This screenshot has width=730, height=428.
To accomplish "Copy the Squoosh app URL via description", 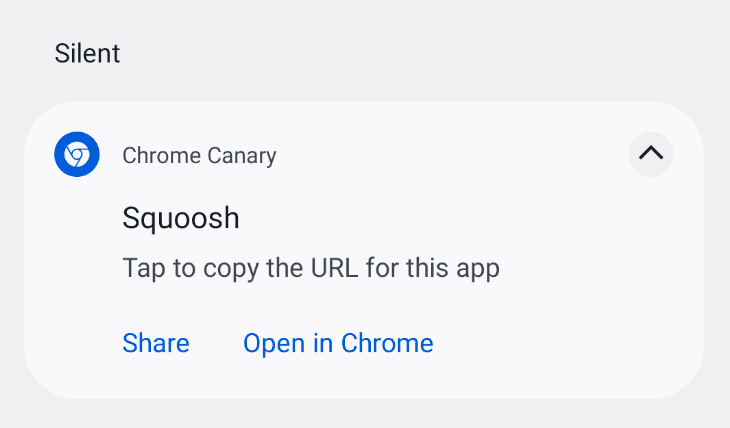I will pos(310,268).
